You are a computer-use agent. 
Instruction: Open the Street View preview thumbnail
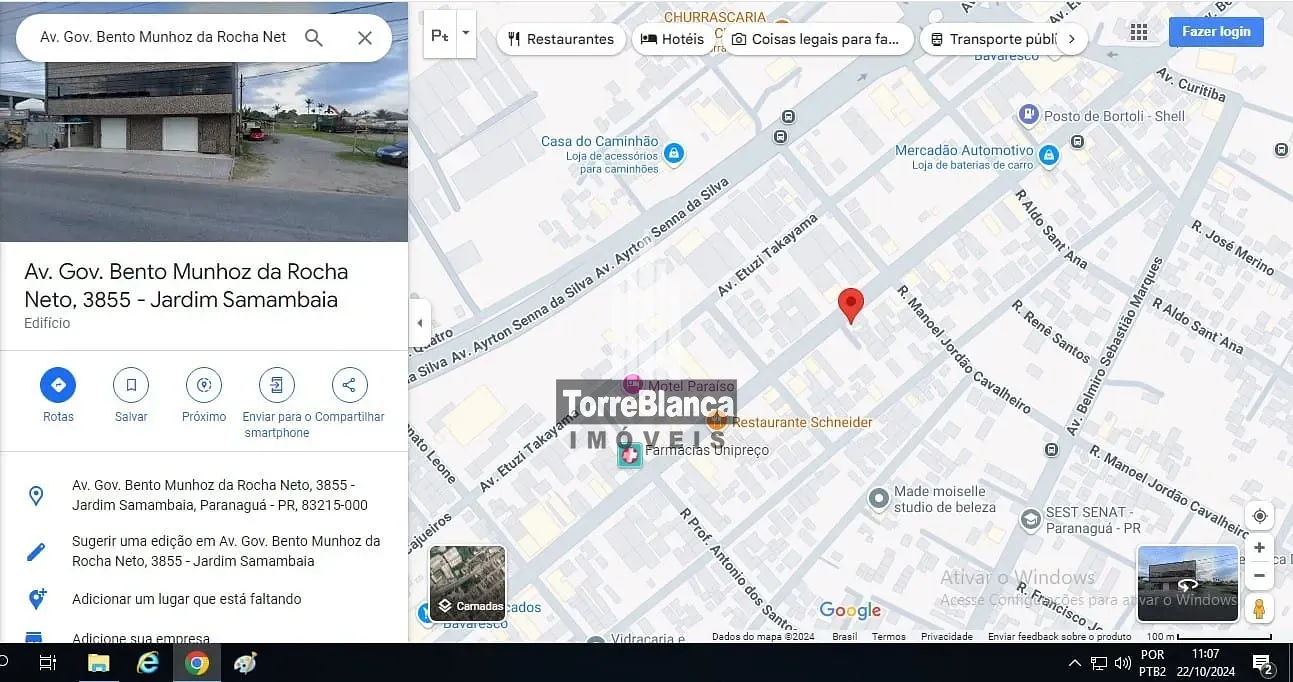click(1188, 583)
